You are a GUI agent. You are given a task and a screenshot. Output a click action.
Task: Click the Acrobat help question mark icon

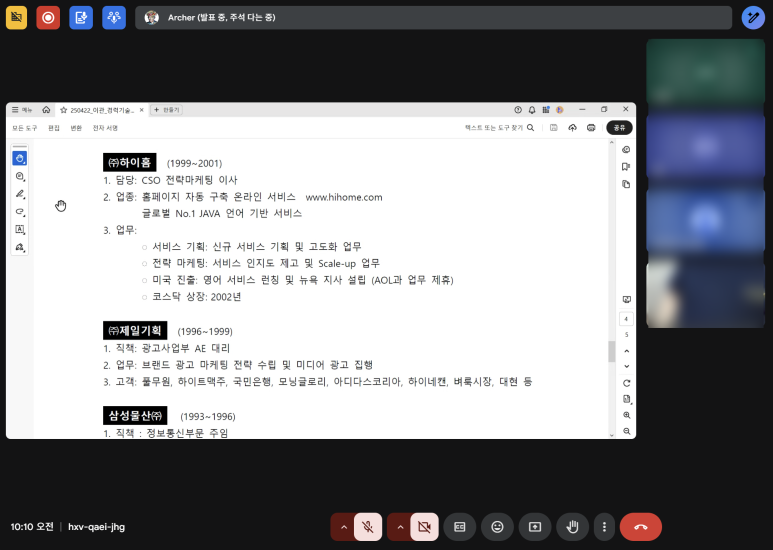[518, 110]
